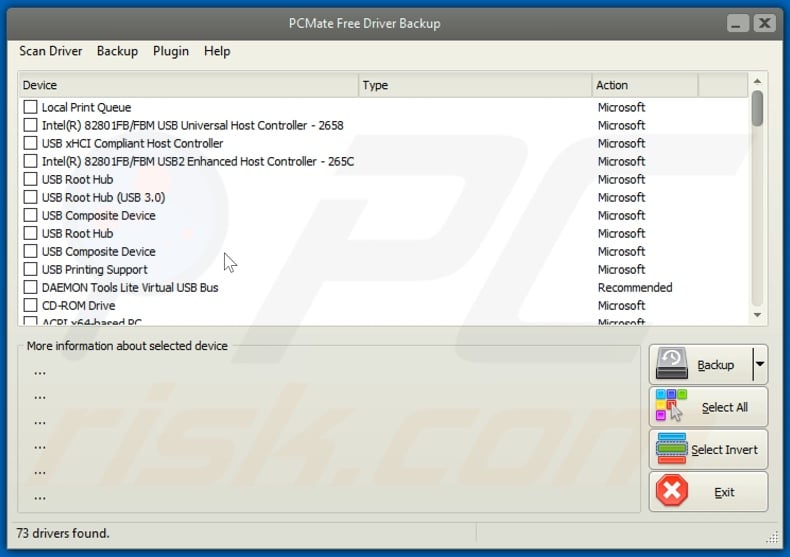Open the Plugin menu

[171, 51]
